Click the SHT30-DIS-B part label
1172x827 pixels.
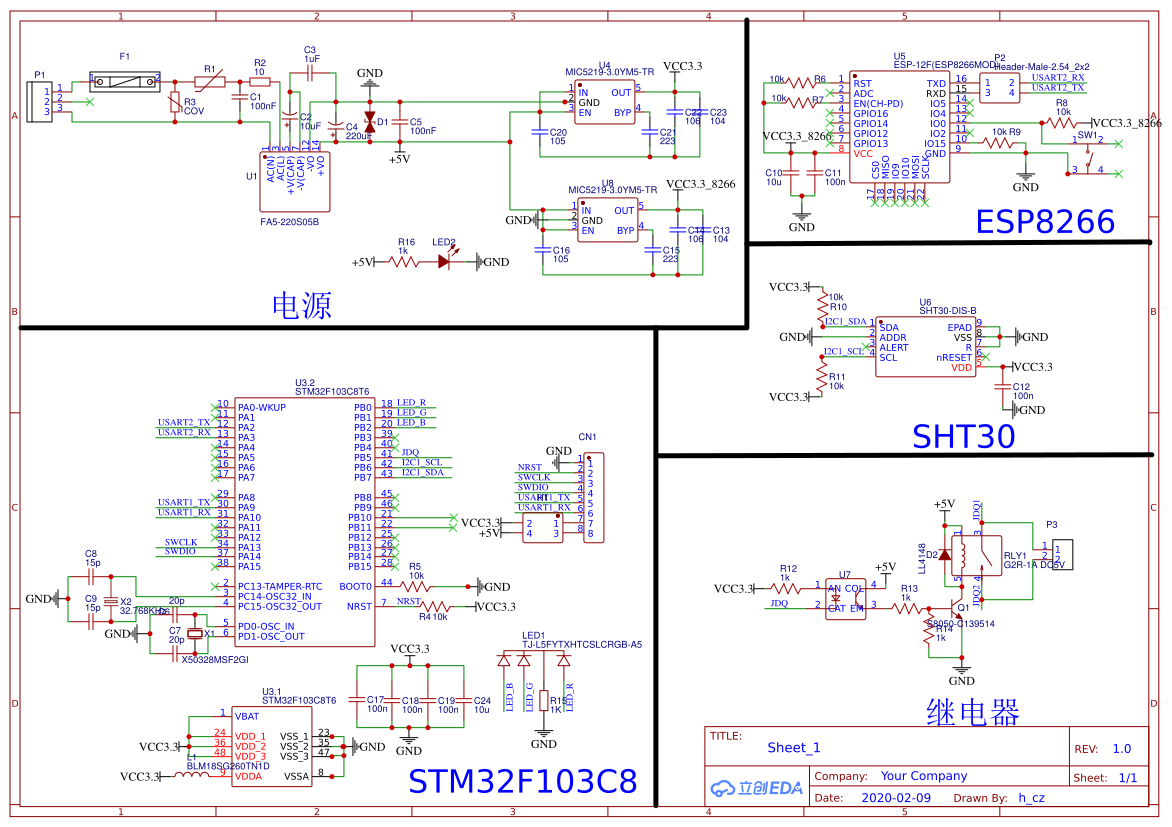click(948, 310)
